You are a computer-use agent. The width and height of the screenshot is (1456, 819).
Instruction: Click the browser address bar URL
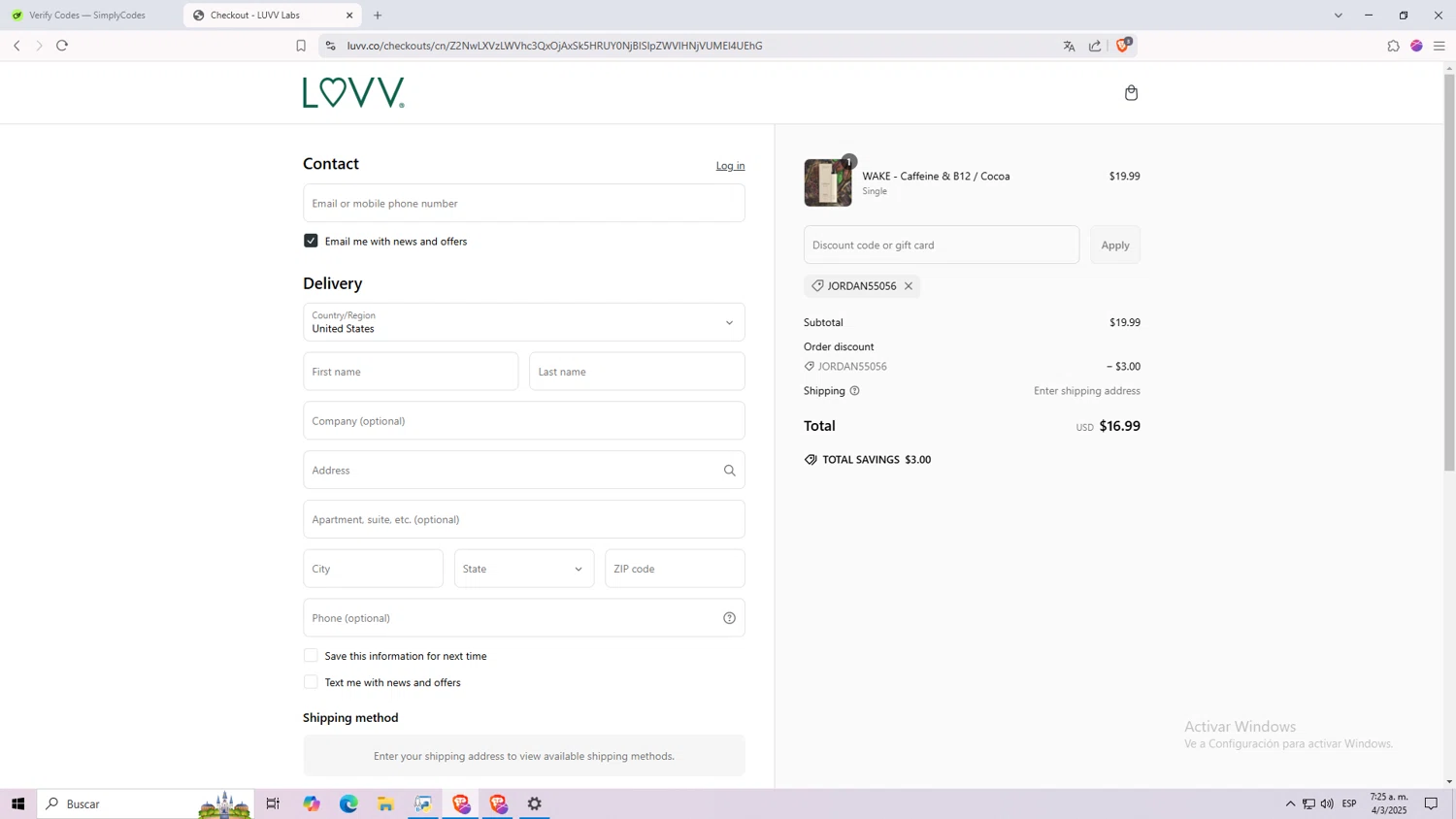(x=554, y=46)
